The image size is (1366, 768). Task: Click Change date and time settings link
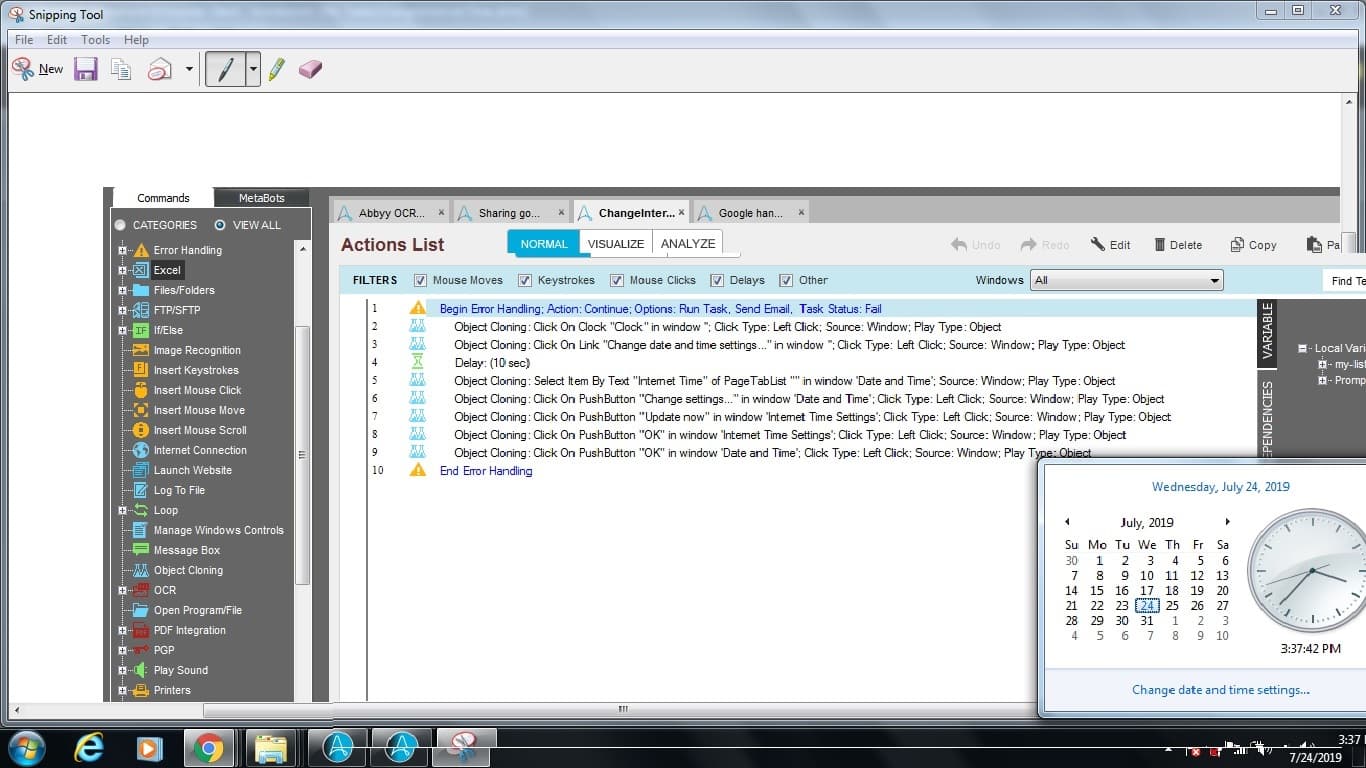pyautogui.click(x=1220, y=689)
